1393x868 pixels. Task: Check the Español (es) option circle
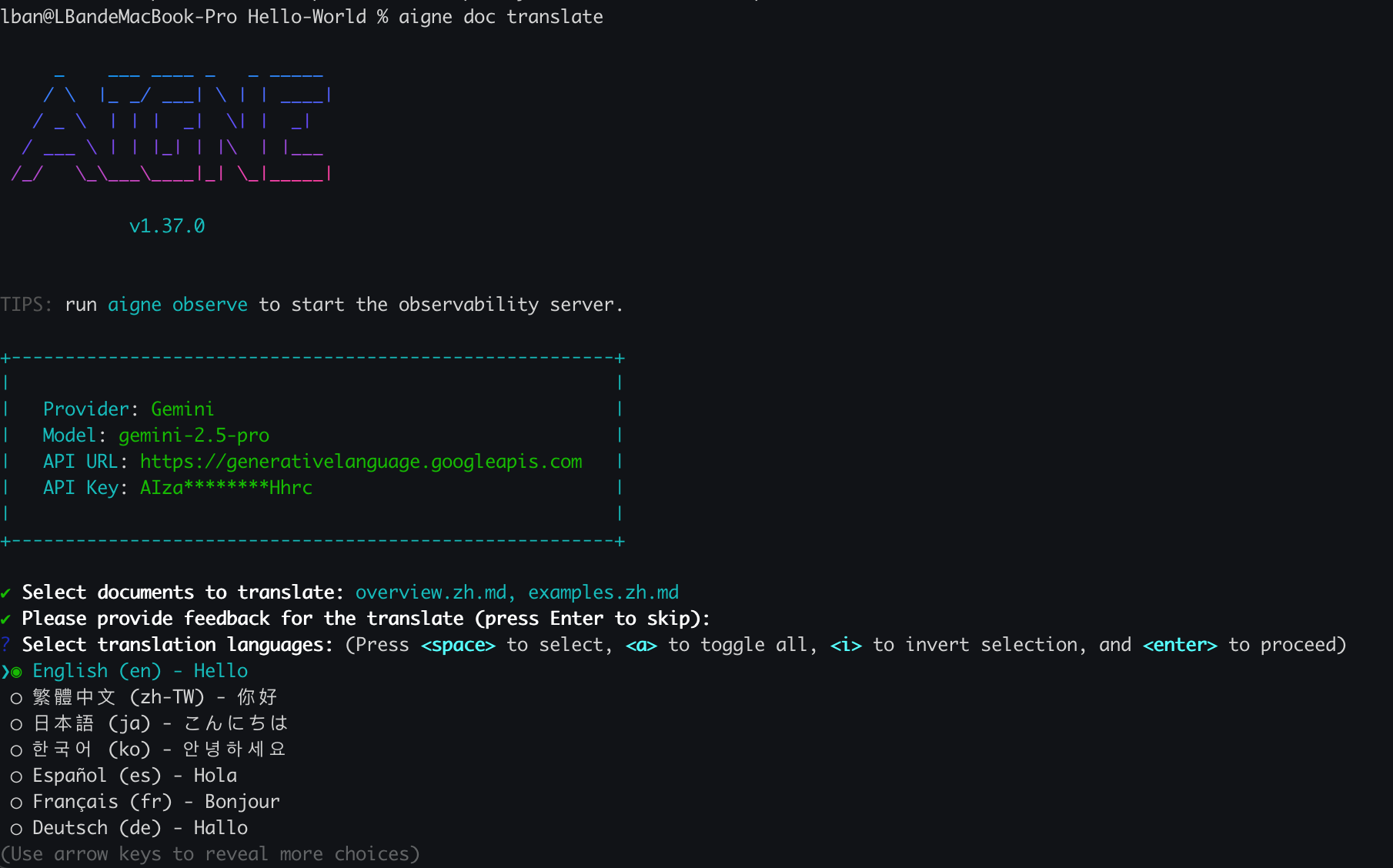point(16,776)
